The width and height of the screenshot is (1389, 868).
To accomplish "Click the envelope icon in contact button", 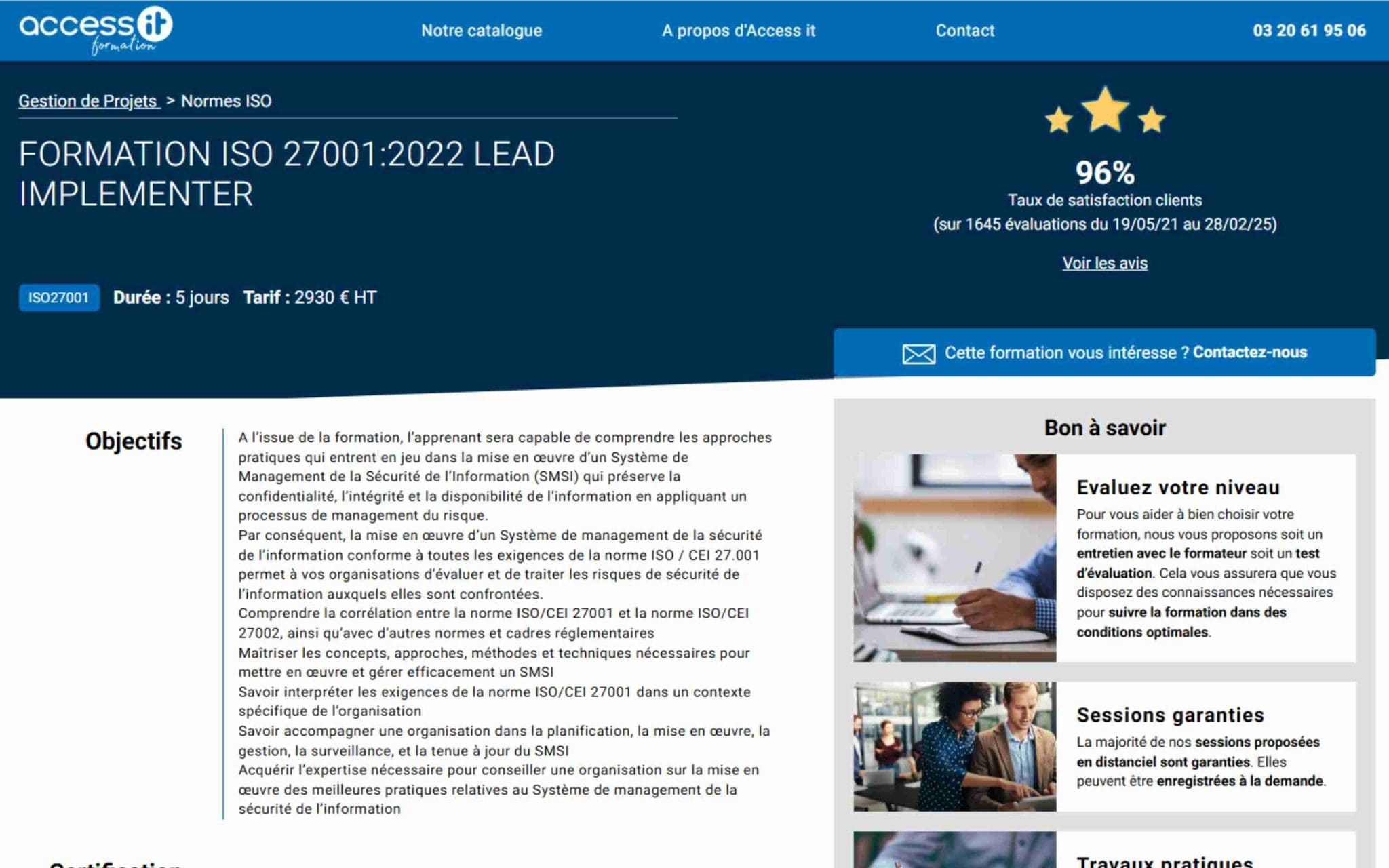I will click(918, 353).
